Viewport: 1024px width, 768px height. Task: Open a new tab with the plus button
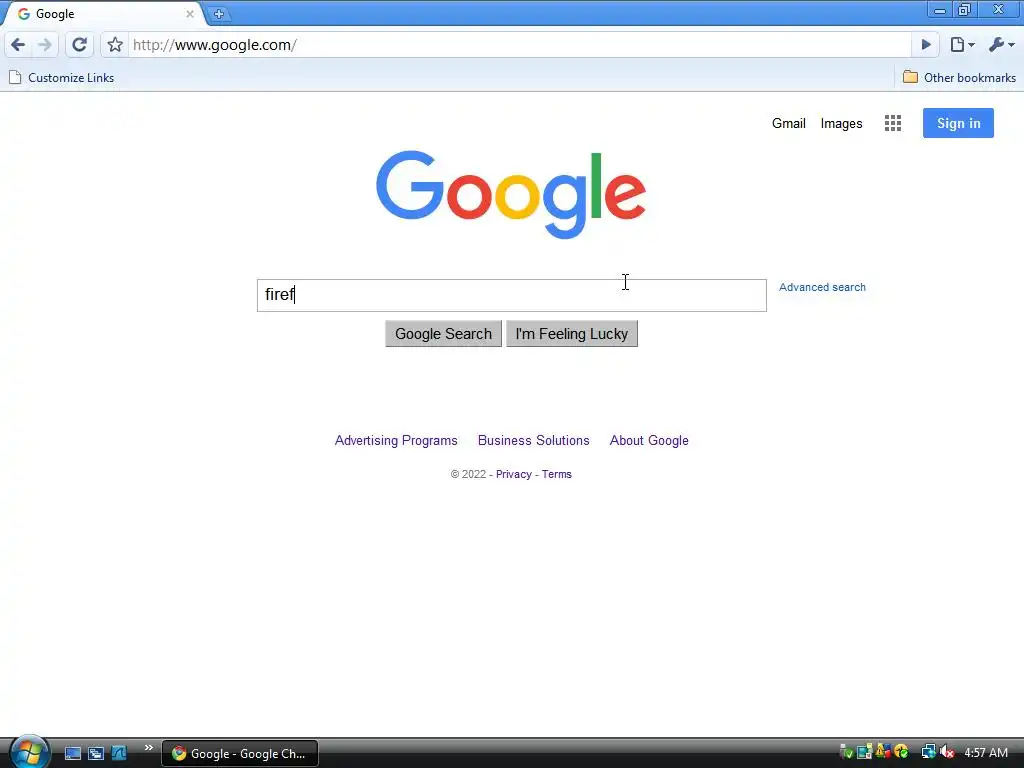pyautogui.click(x=219, y=14)
